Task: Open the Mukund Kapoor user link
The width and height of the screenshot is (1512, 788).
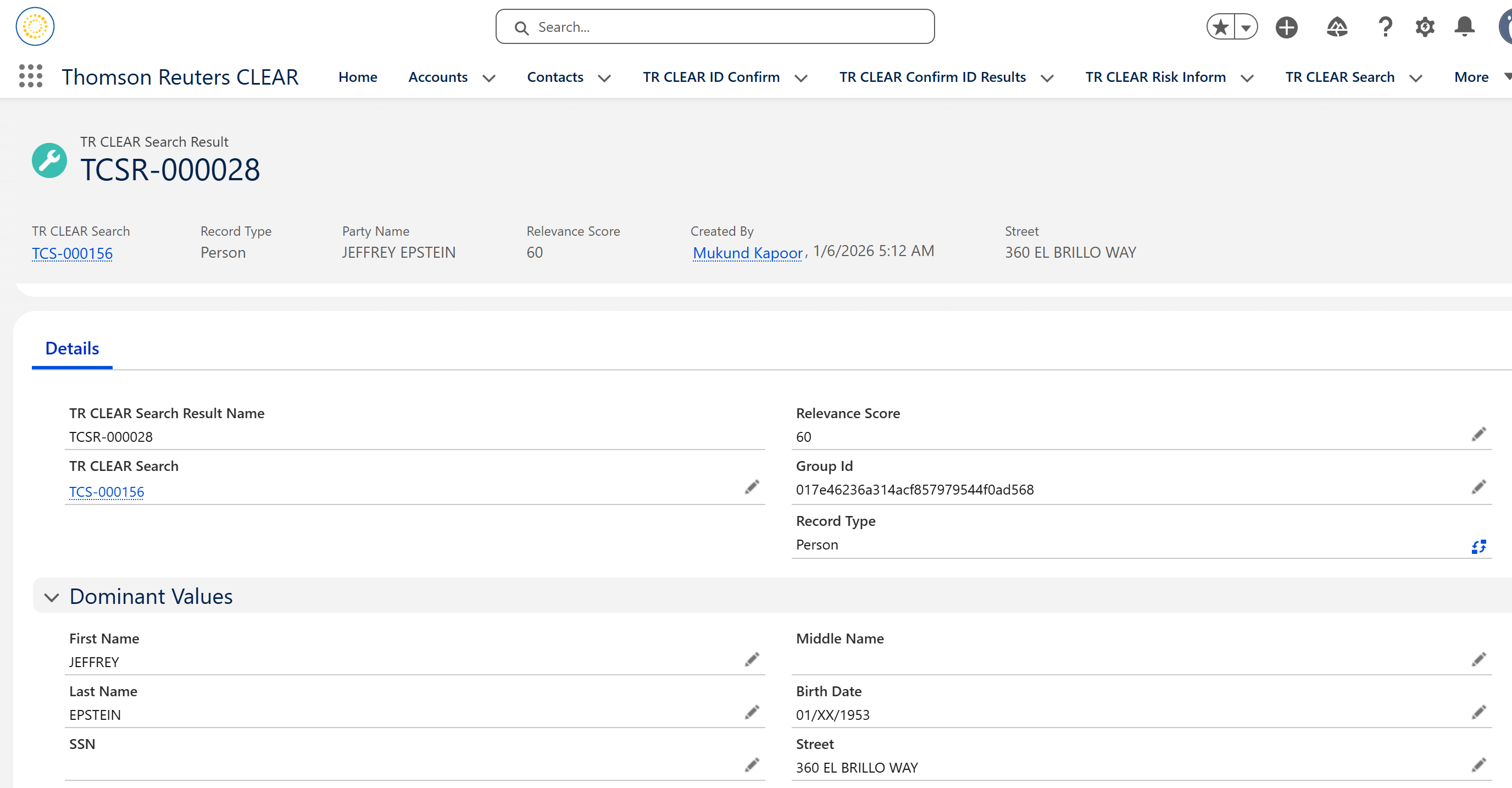Action: [747, 252]
